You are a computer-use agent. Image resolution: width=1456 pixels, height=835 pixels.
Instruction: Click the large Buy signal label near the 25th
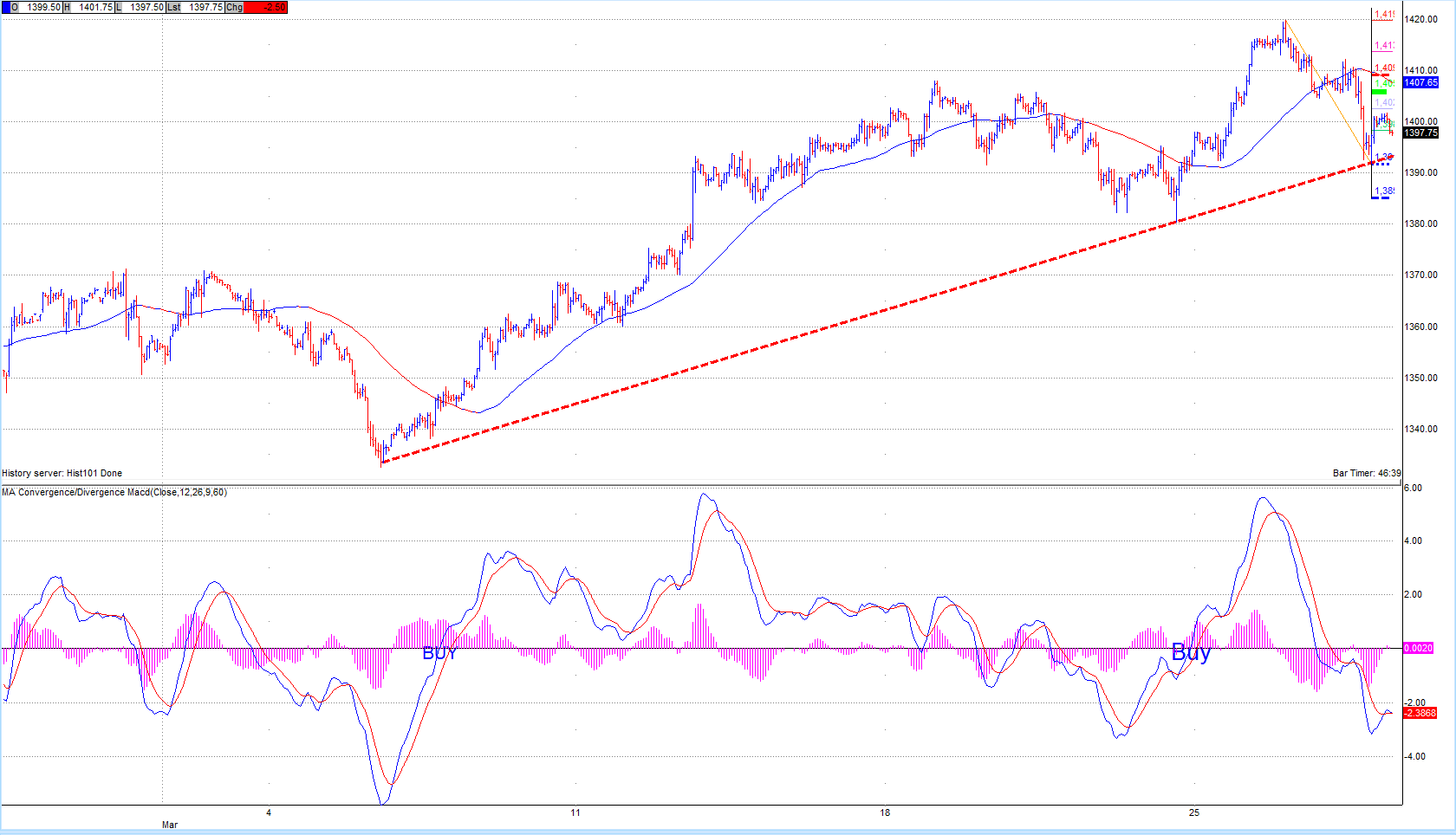coord(1191,652)
